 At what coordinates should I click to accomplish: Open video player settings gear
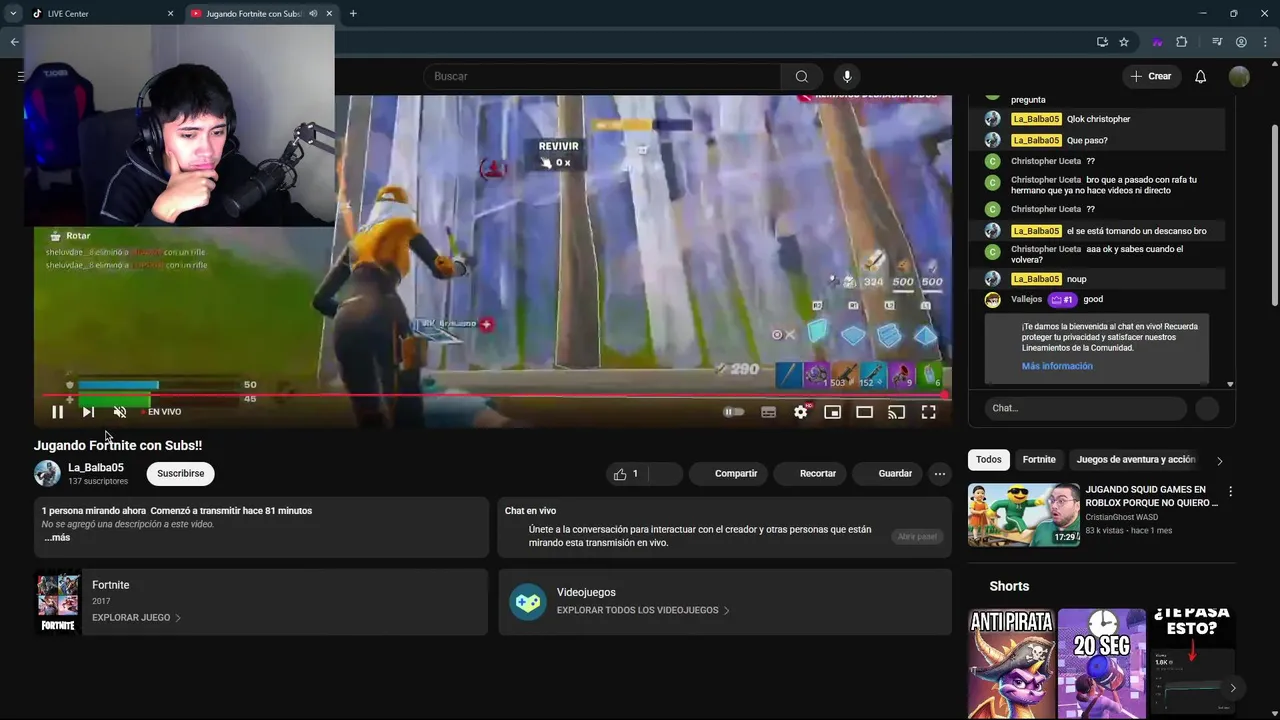point(801,412)
